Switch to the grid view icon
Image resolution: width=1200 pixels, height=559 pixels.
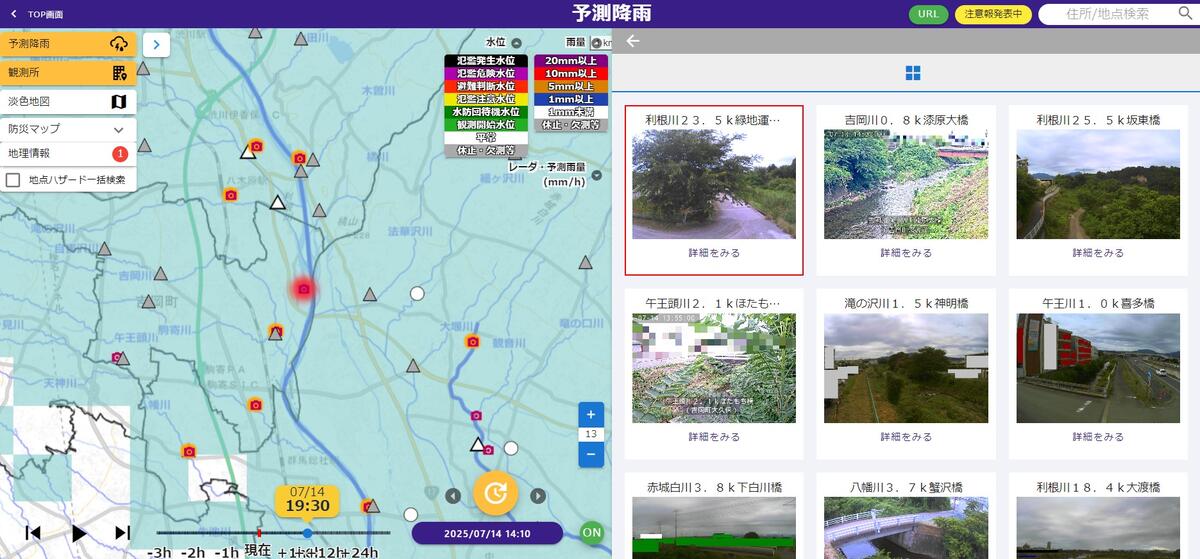(x=912, y=73)
